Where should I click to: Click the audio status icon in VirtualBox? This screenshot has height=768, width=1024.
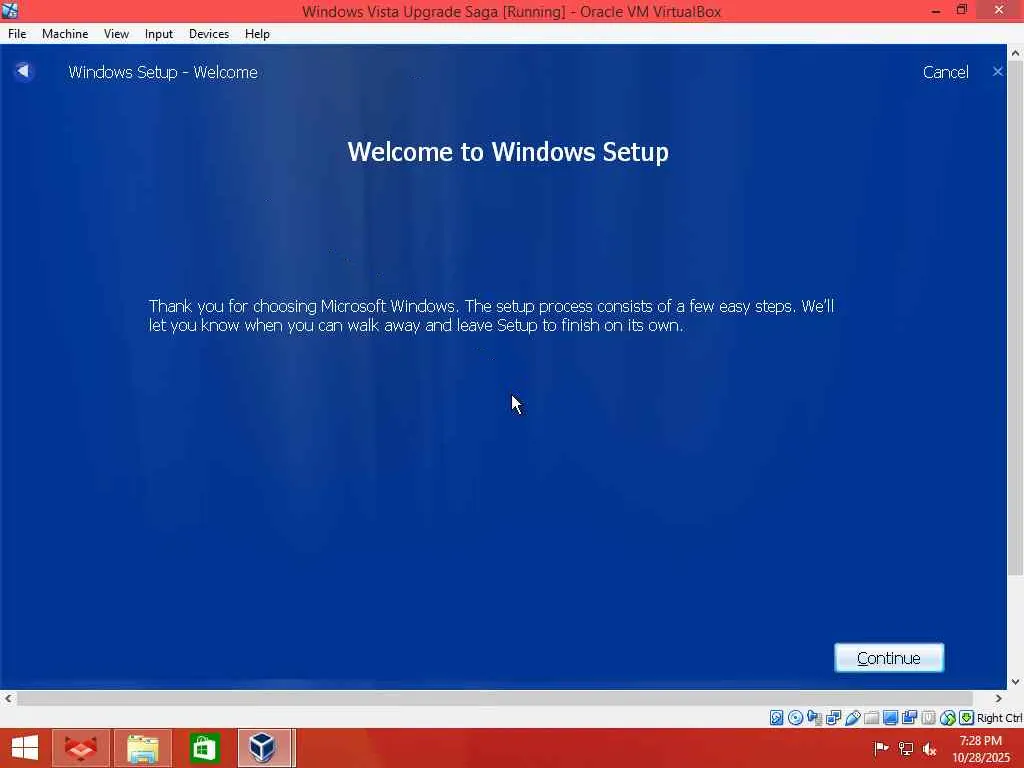click(814, 718)
